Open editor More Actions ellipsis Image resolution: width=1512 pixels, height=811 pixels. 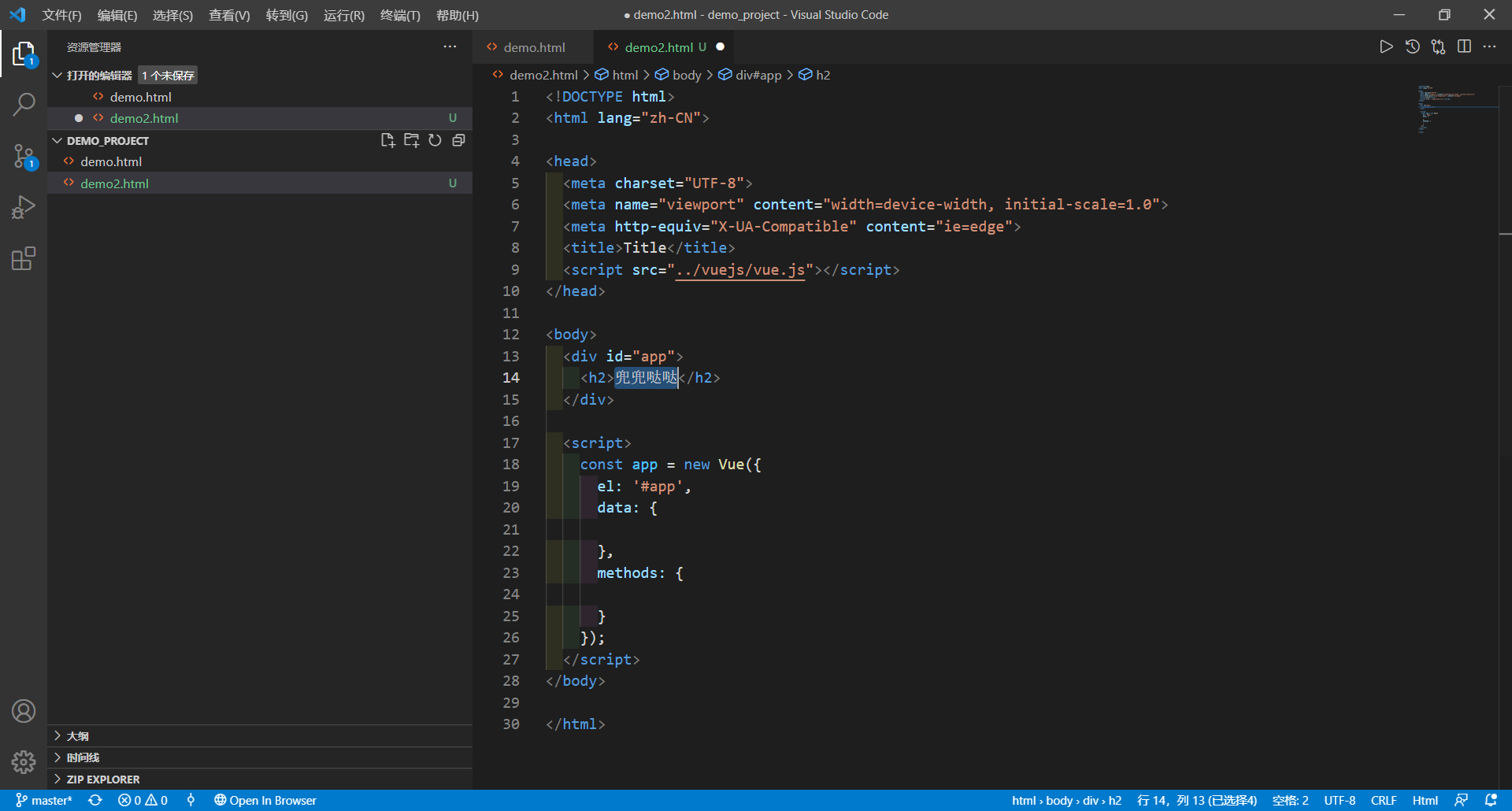[1489, 46]
